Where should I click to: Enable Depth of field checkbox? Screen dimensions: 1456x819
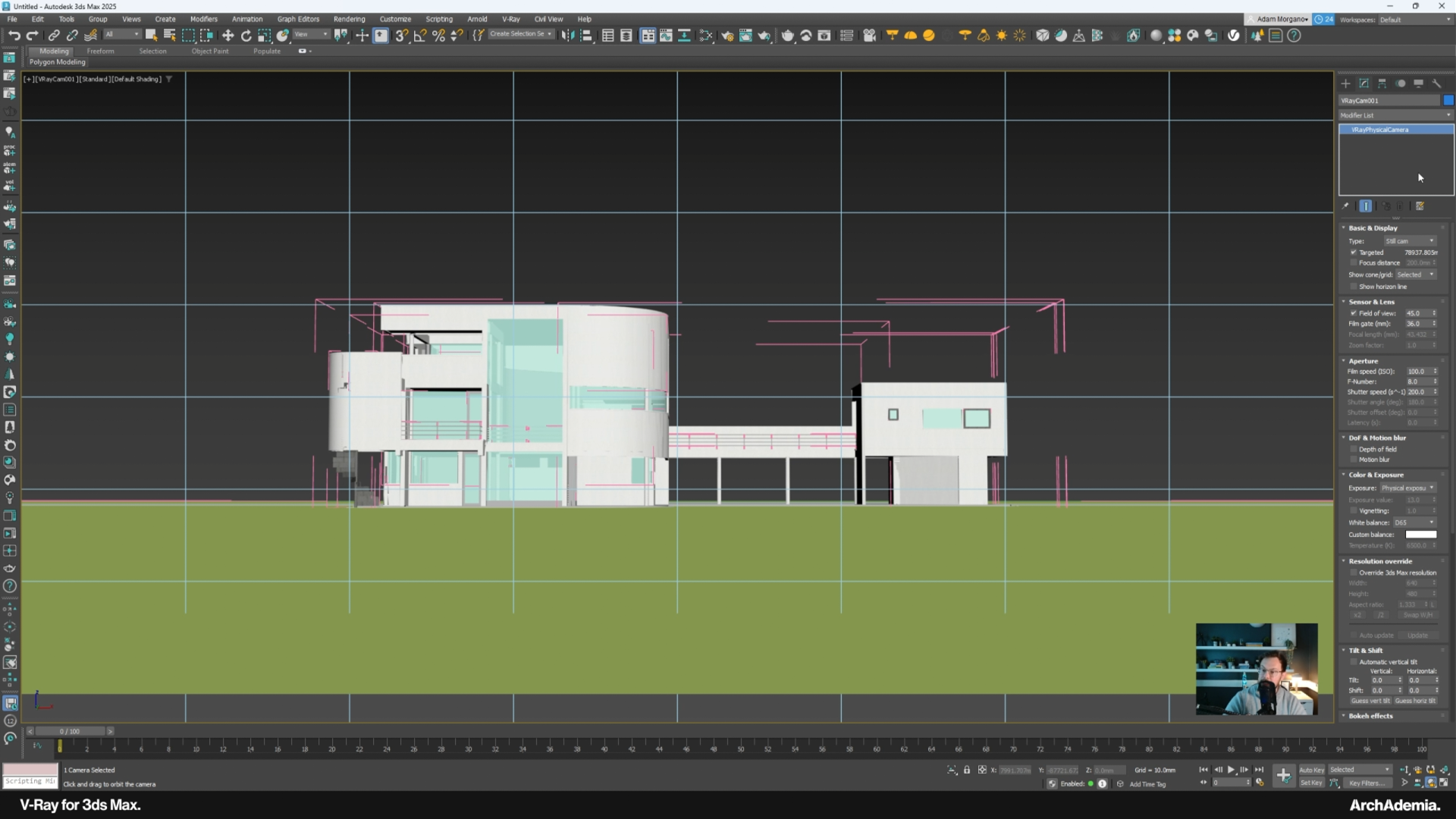coord(1354,449)
